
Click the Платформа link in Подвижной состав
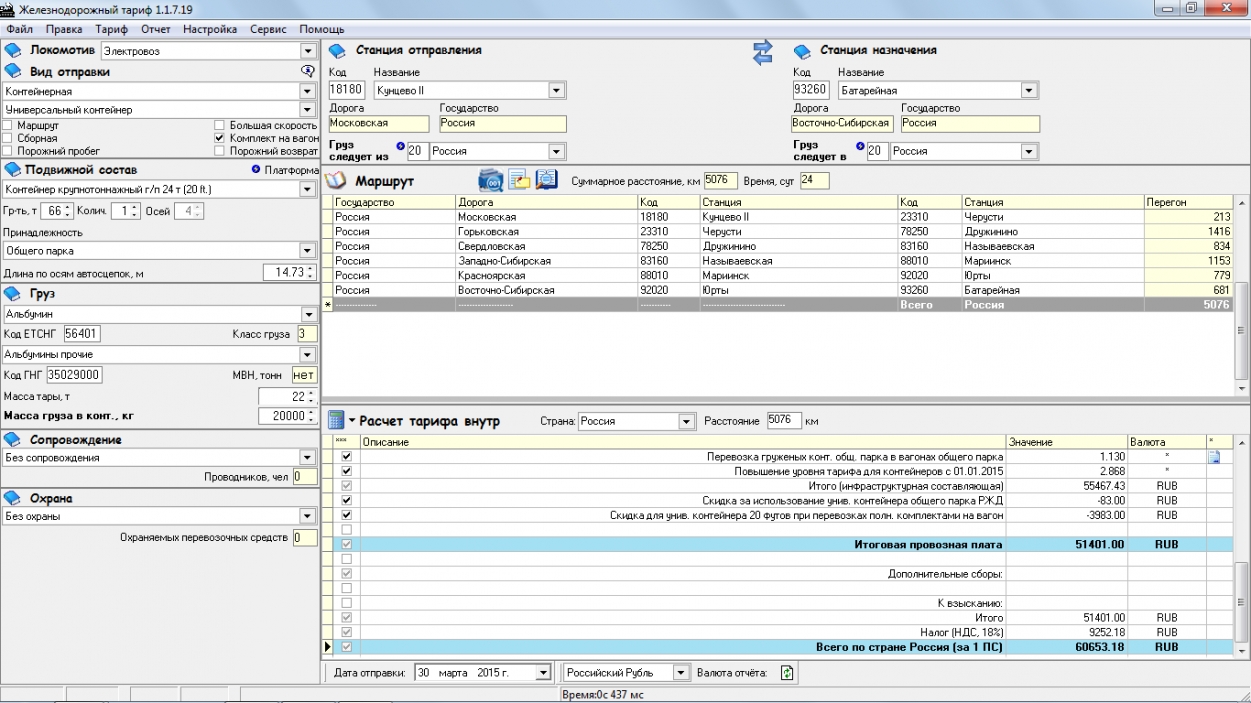click(x=290, y=170)
